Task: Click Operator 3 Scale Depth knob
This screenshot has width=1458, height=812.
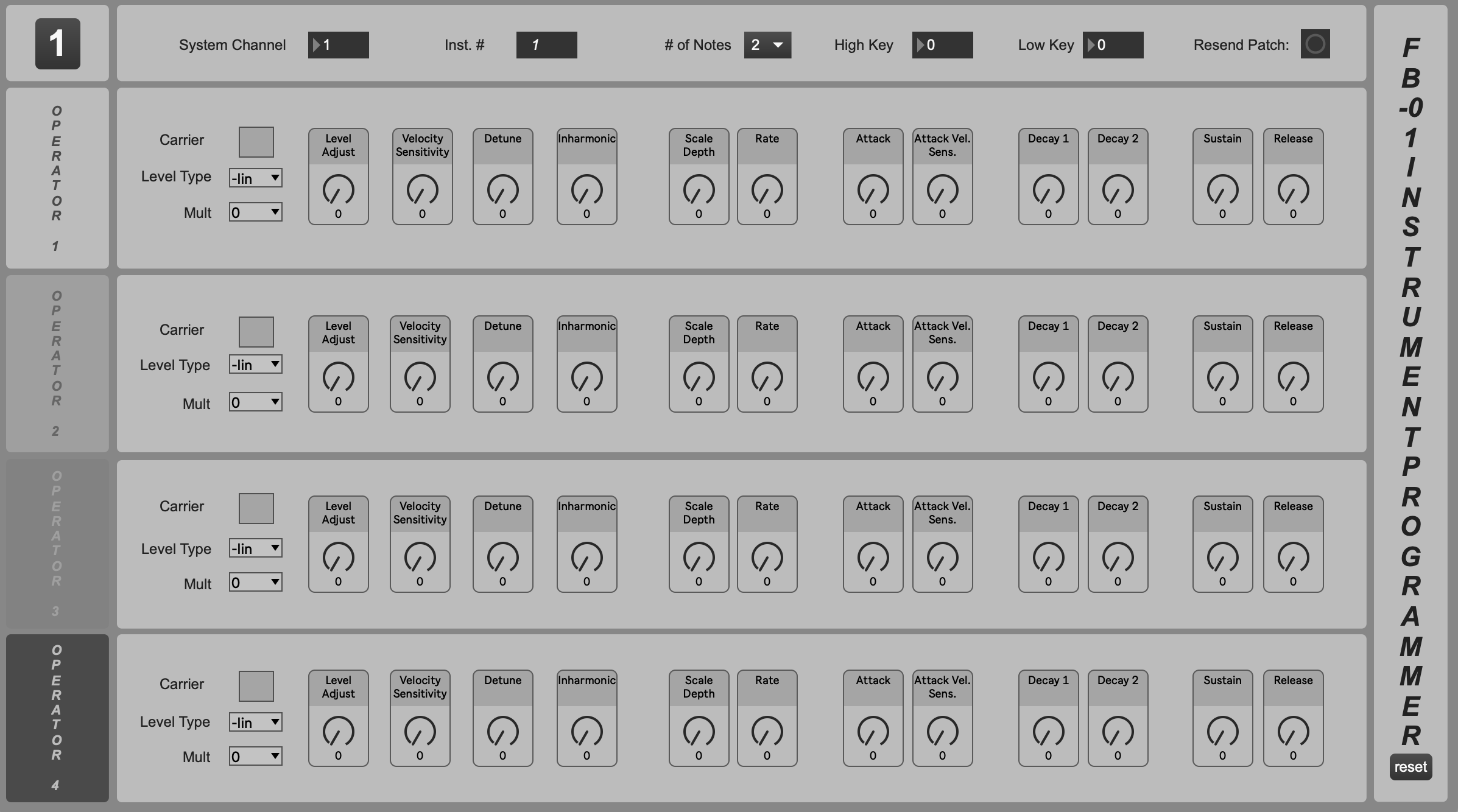Action: pos(699,558)
